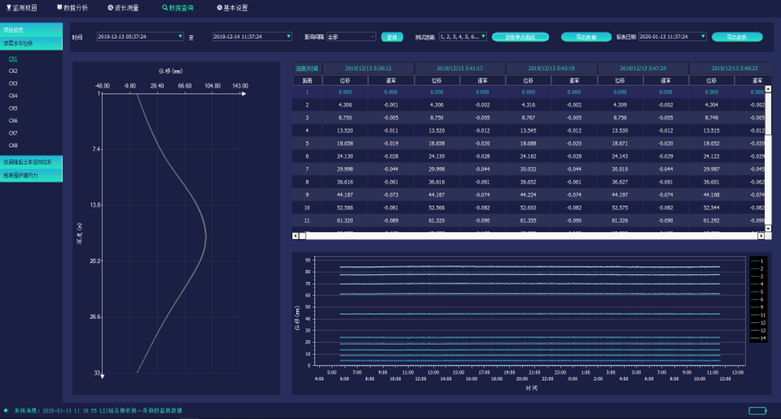The image size is (781, 419).
Task: Expand the sidebar section just below CX8
Action: pos(31,162)
